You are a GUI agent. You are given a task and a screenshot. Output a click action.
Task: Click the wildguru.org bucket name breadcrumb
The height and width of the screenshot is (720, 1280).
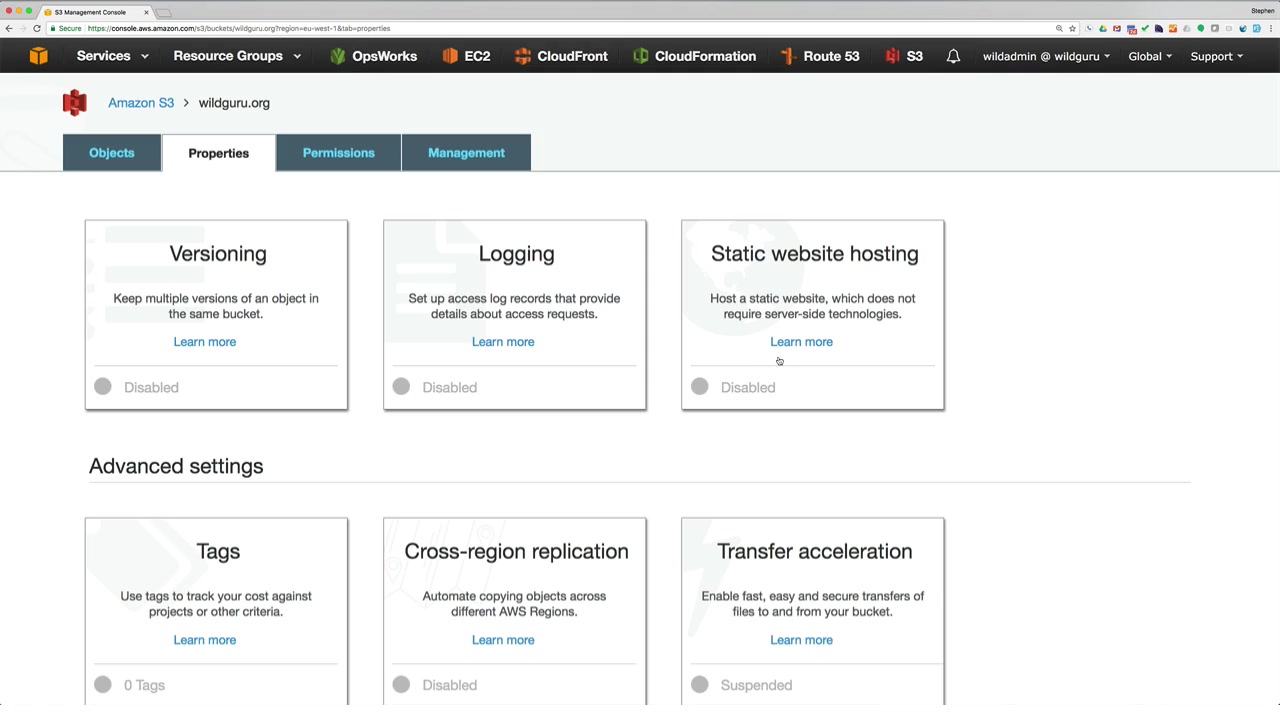click(234, 103)
